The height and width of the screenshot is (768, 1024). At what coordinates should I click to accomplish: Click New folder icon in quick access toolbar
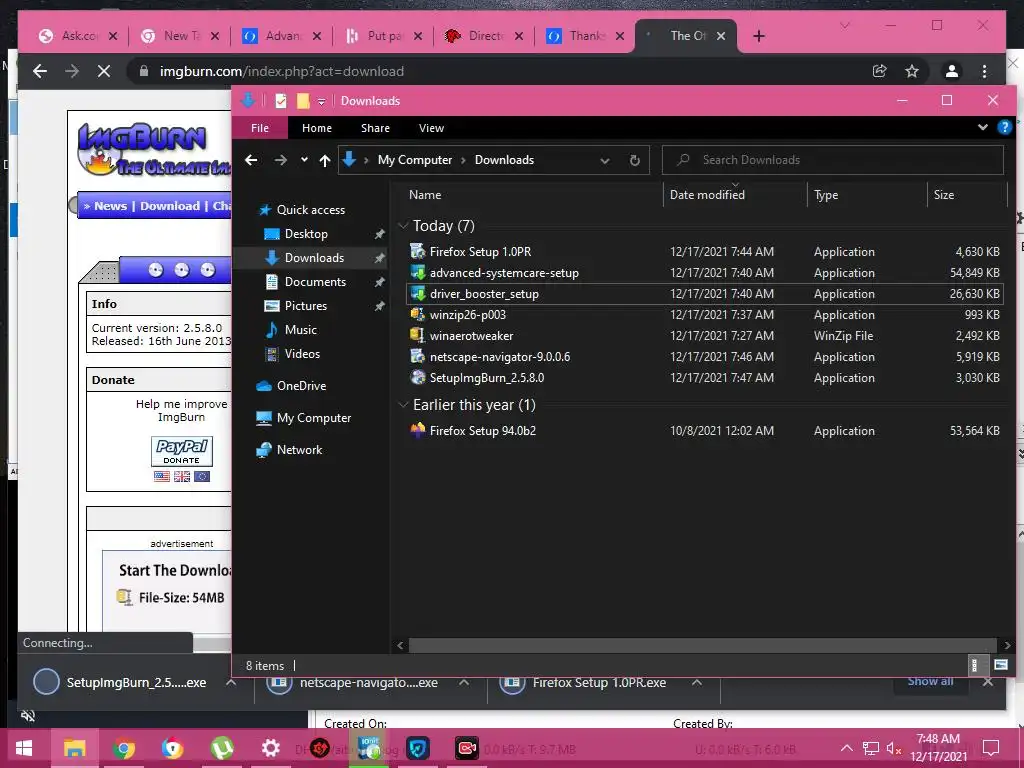(303, 101)
